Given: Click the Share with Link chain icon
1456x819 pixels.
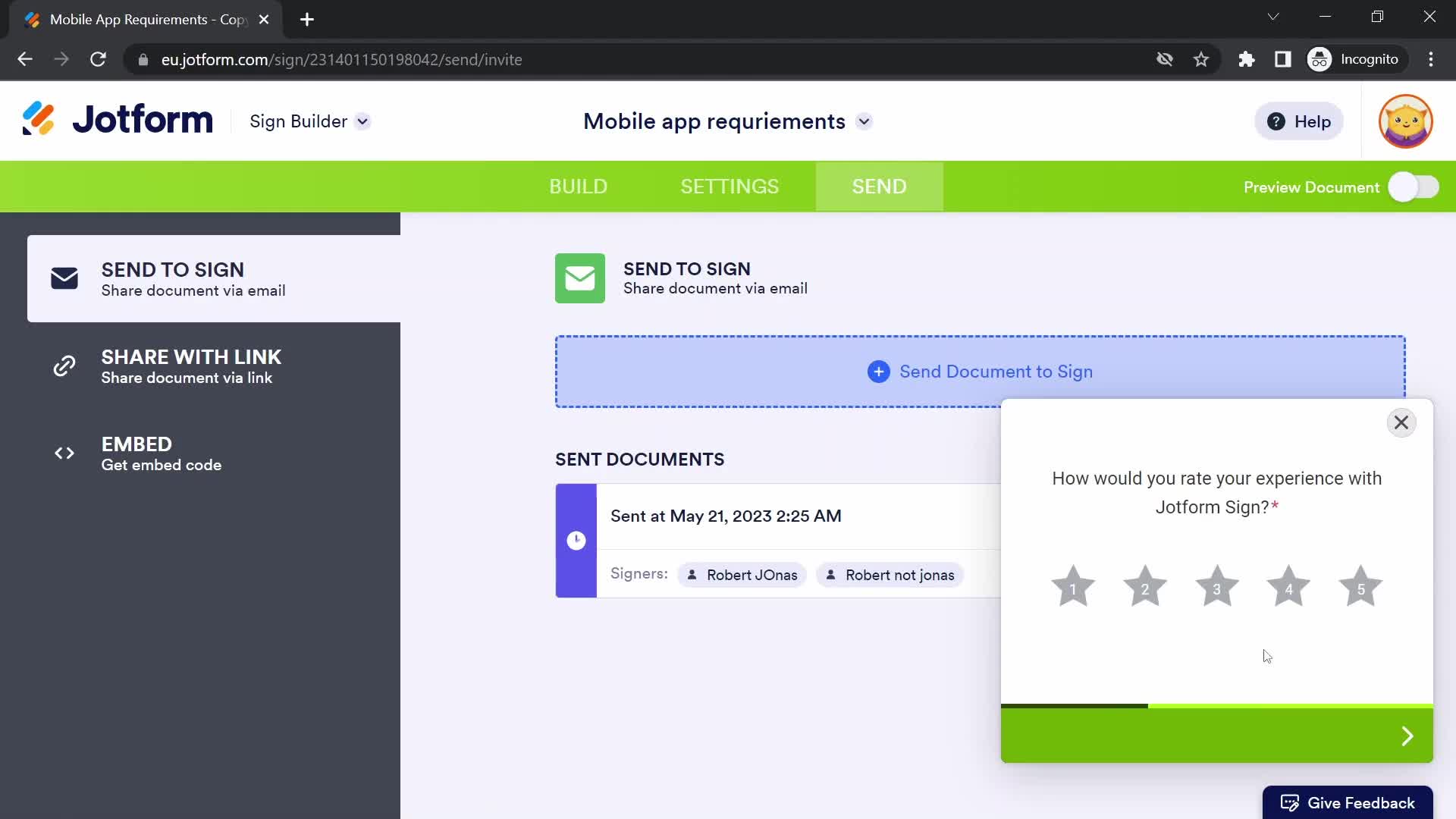Looking at the screenshot, I should pos(63,365).
